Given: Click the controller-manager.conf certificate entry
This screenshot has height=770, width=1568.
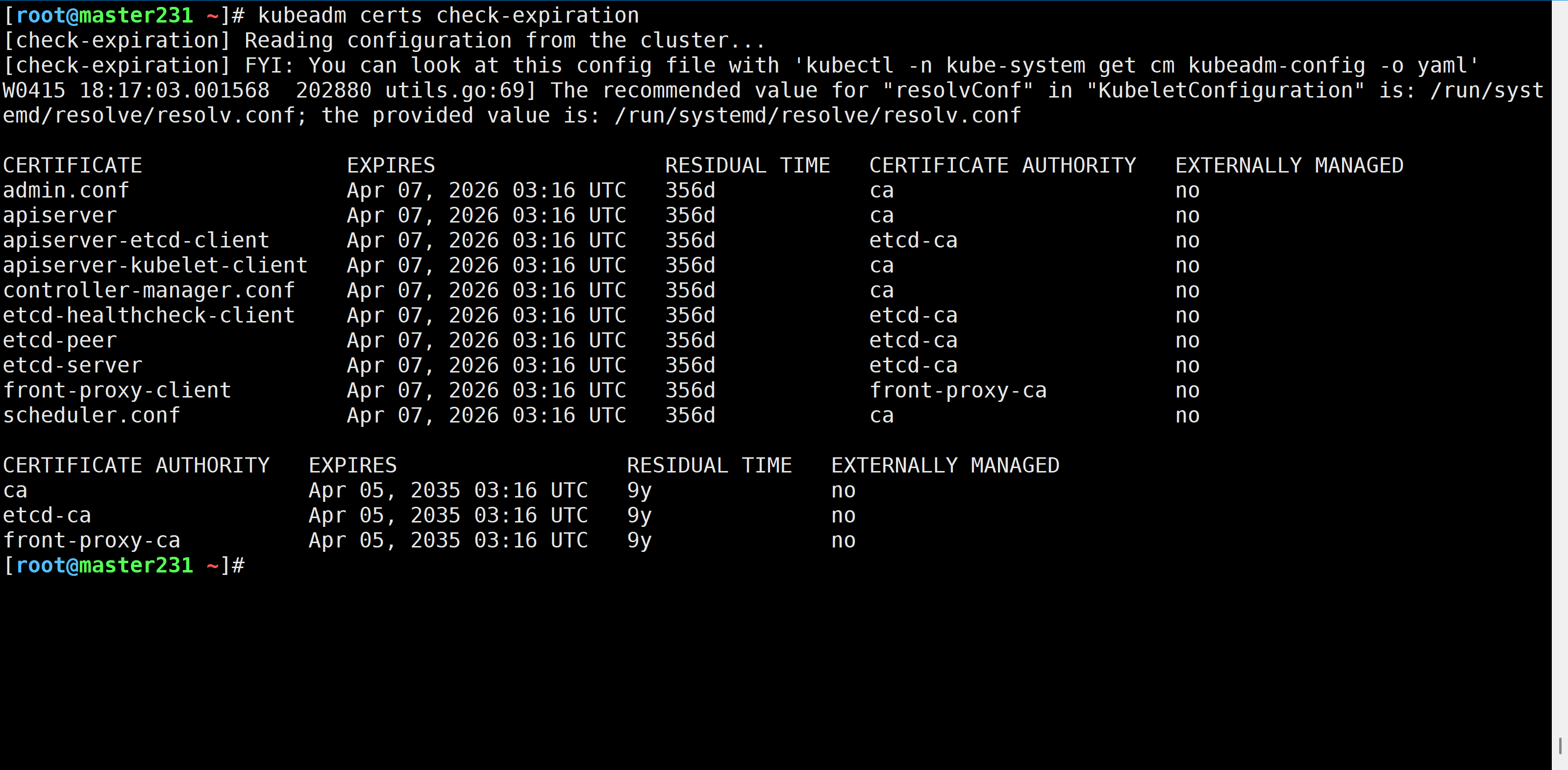Looking at the screenshot, I should point(149,290).
